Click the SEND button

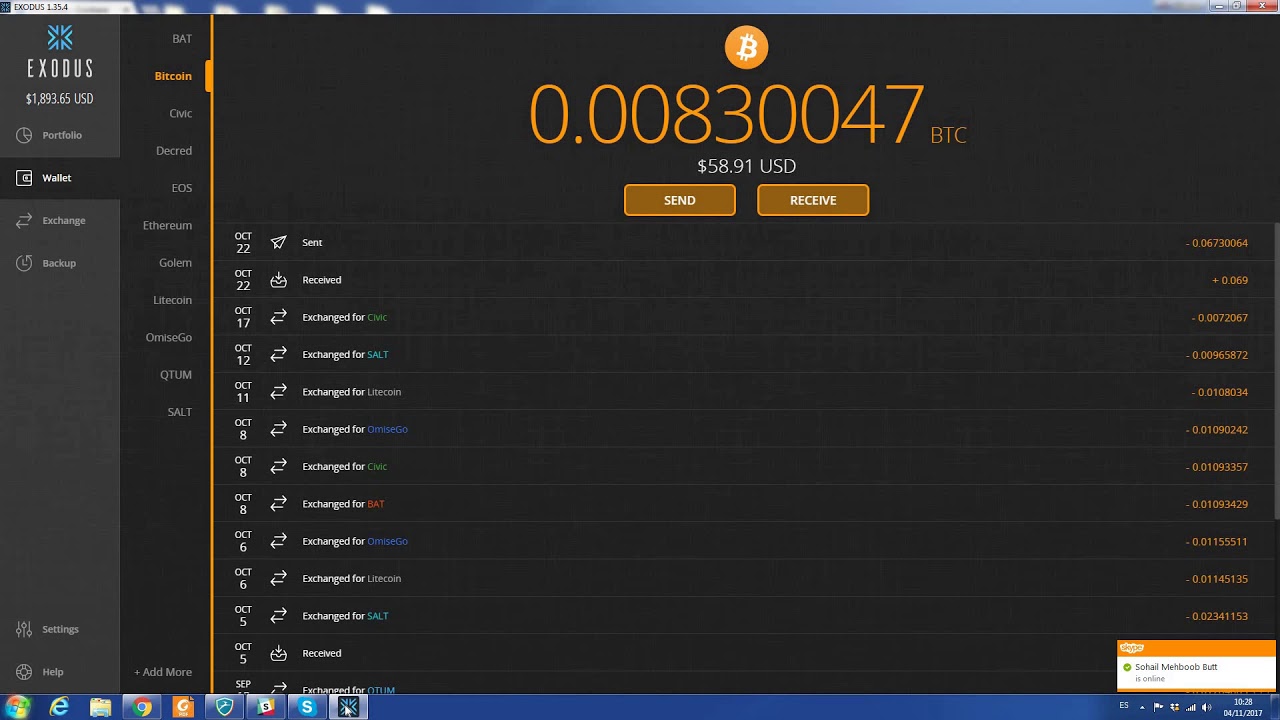coord(680,200)
